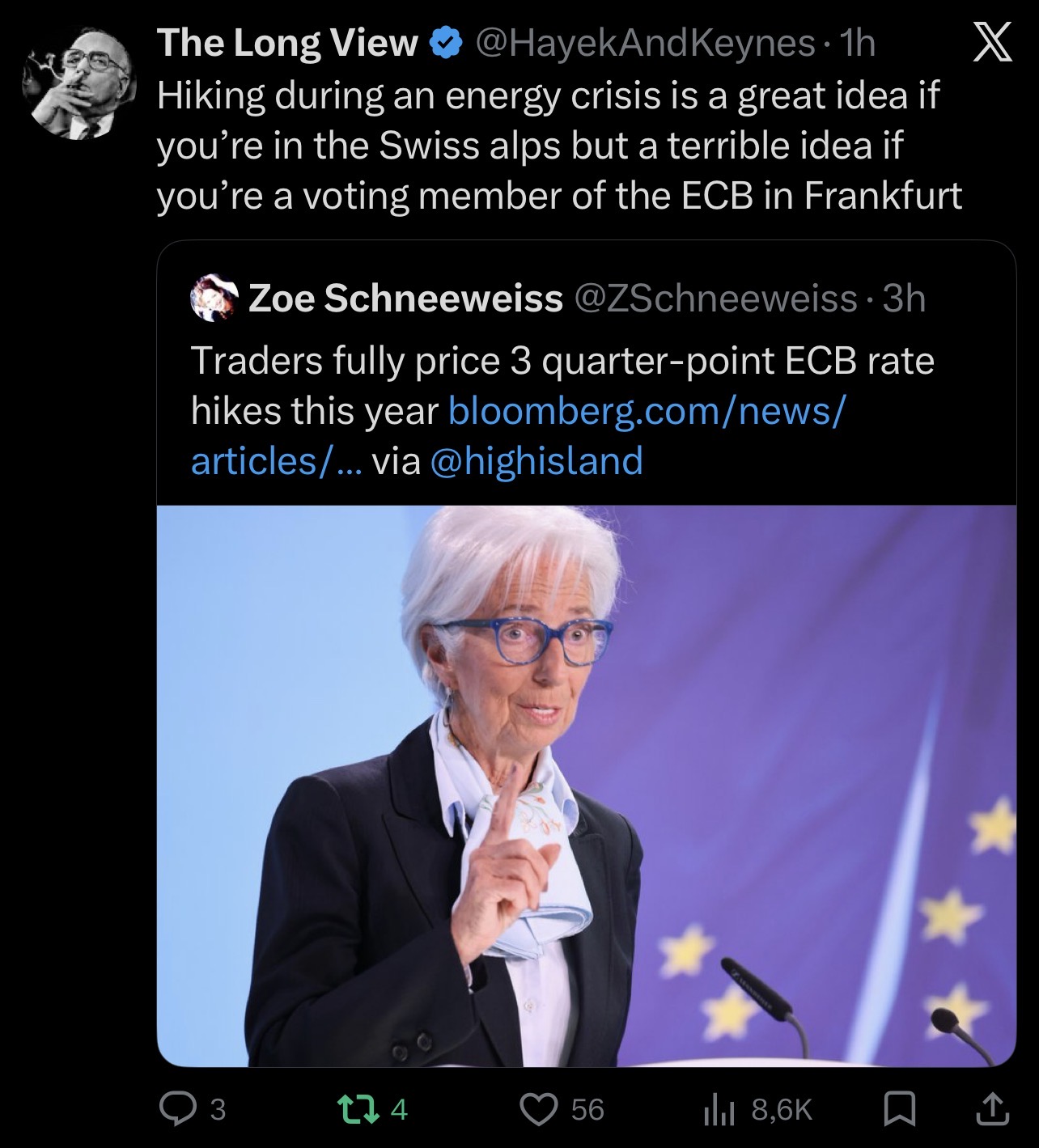Like the tweet with the heart icon
The height and width of the screenshot is (1148, 1039).
tap(540, 1109)
